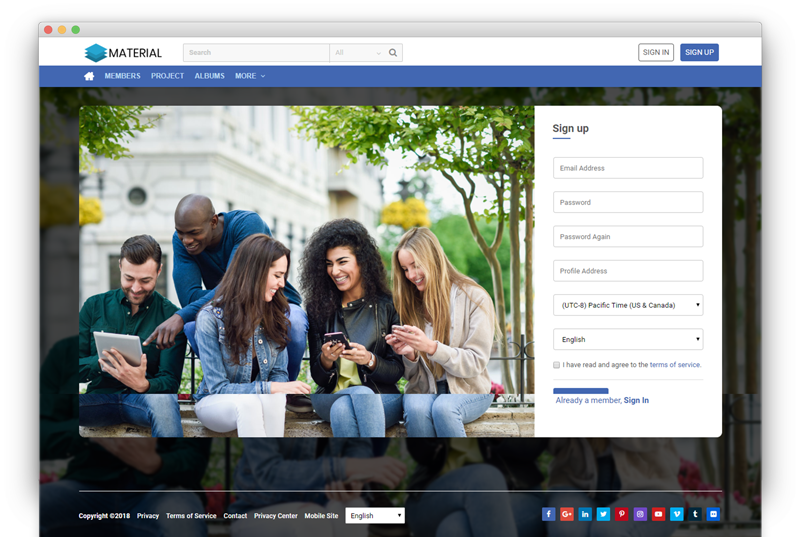Open the Instagram icon in footer
Image resolution: width=800 pixels, height=537 pixels.
point(640,514)
